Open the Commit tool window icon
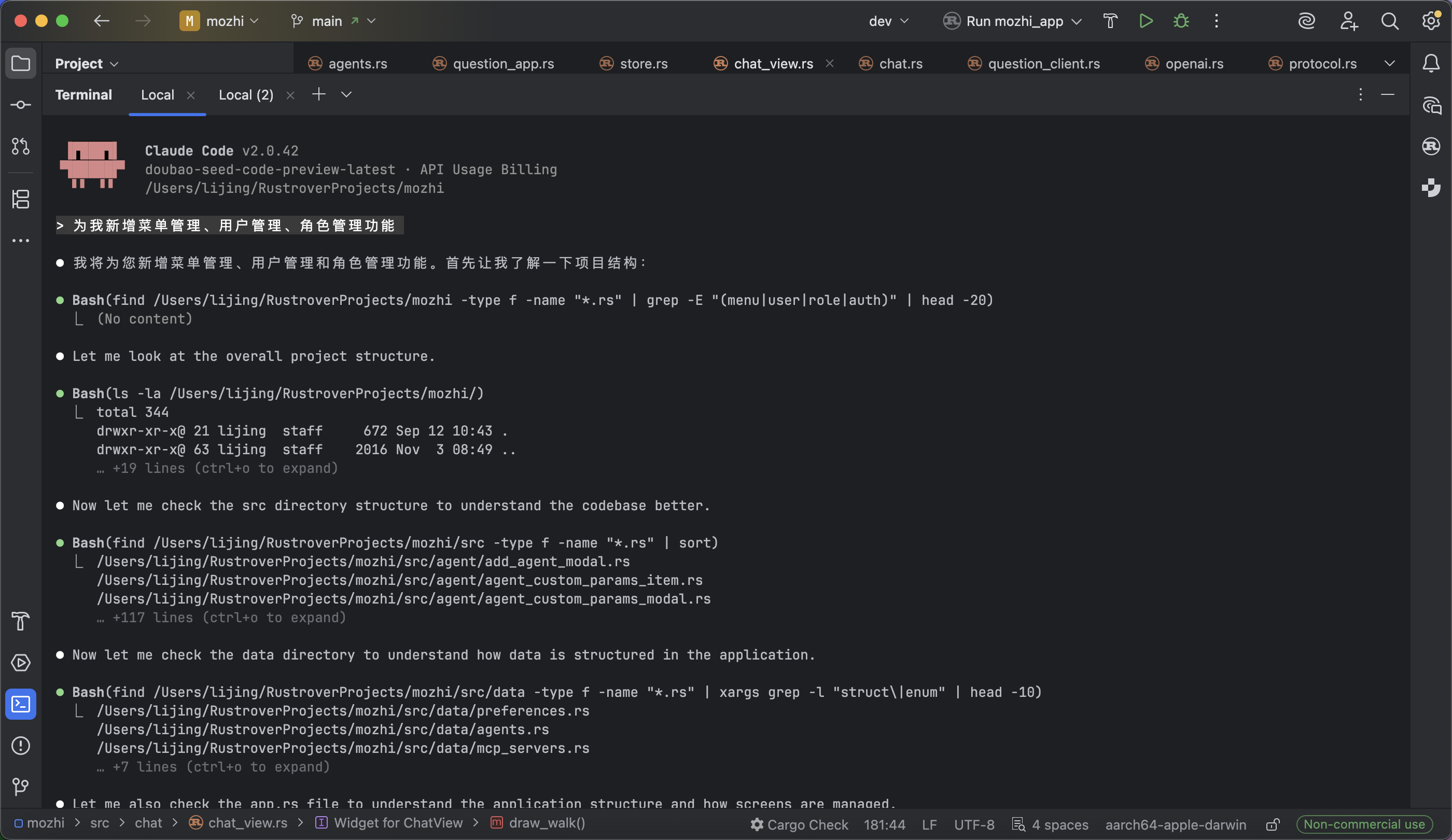 (21, 104)
